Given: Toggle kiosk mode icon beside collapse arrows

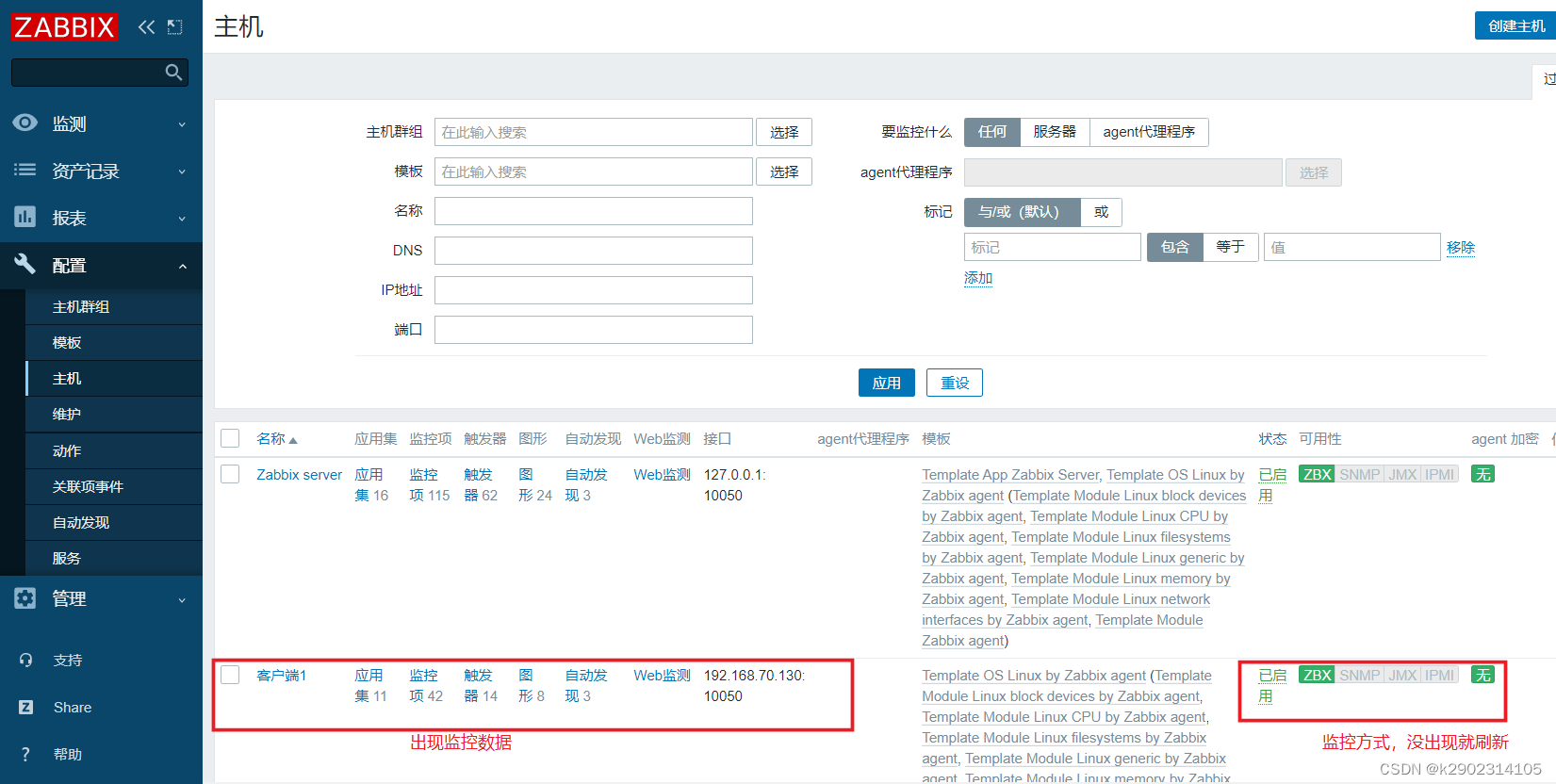Looking at the screenshot, I should pyautogui.click(x=174, y=26).
